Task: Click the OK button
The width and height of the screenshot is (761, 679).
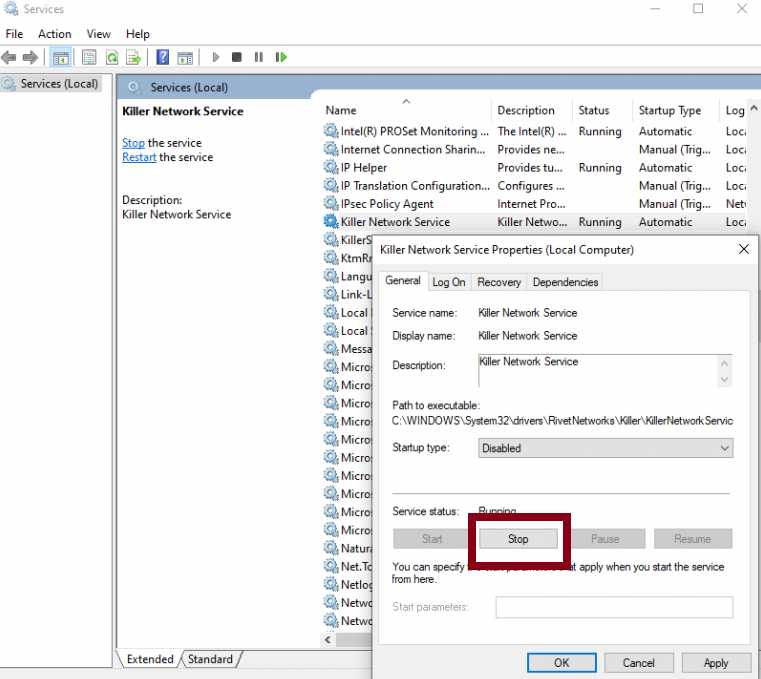Action: [x=562, y=663]
